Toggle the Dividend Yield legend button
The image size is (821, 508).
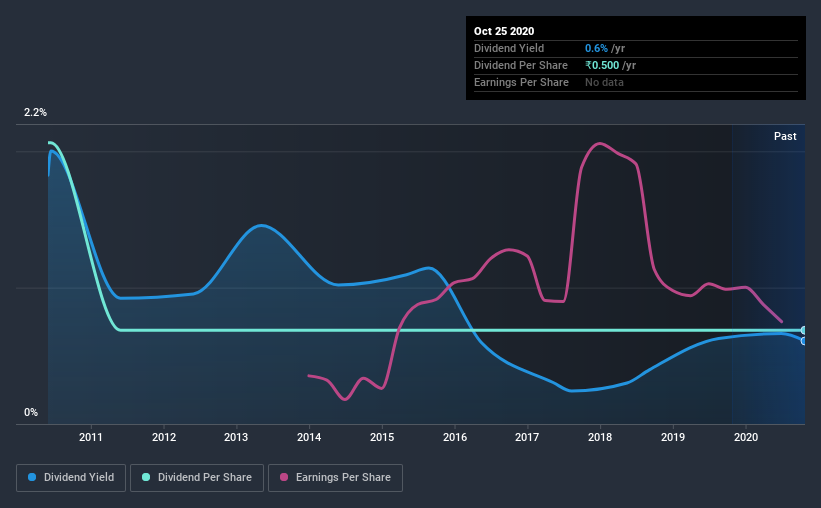click(x=71, y=478)
